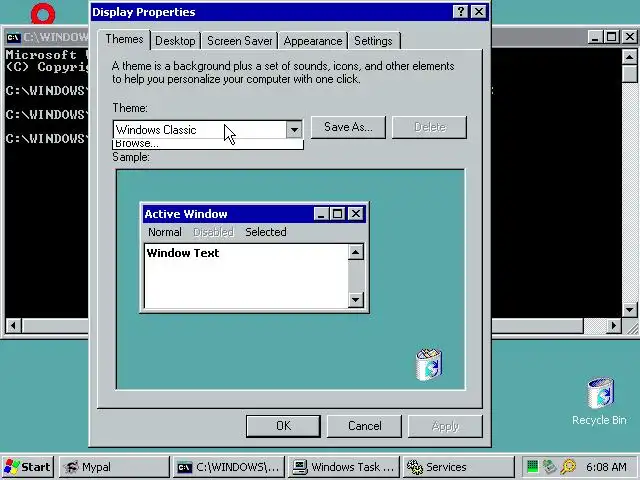Switch to Windows Task Manager taskbar button
This screenshot has height=480, width=640.
coord(344,467)
